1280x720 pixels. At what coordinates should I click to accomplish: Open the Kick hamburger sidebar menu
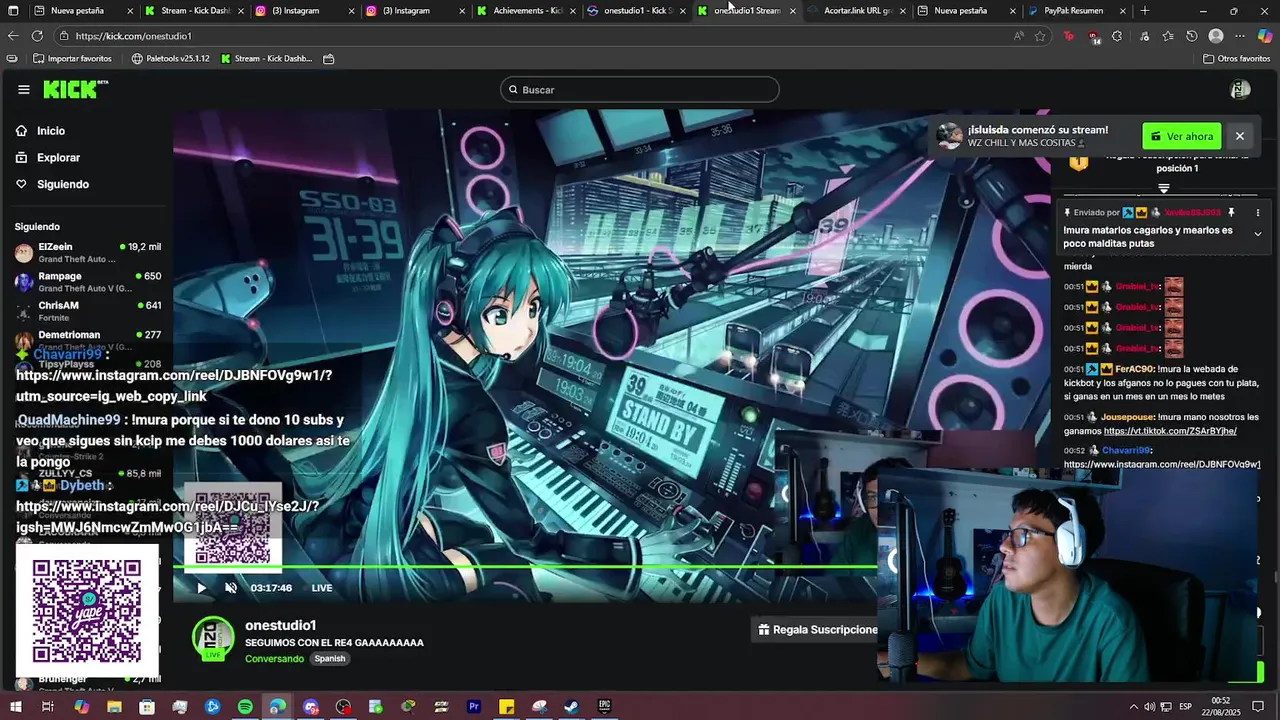click(x=23, y=89)
